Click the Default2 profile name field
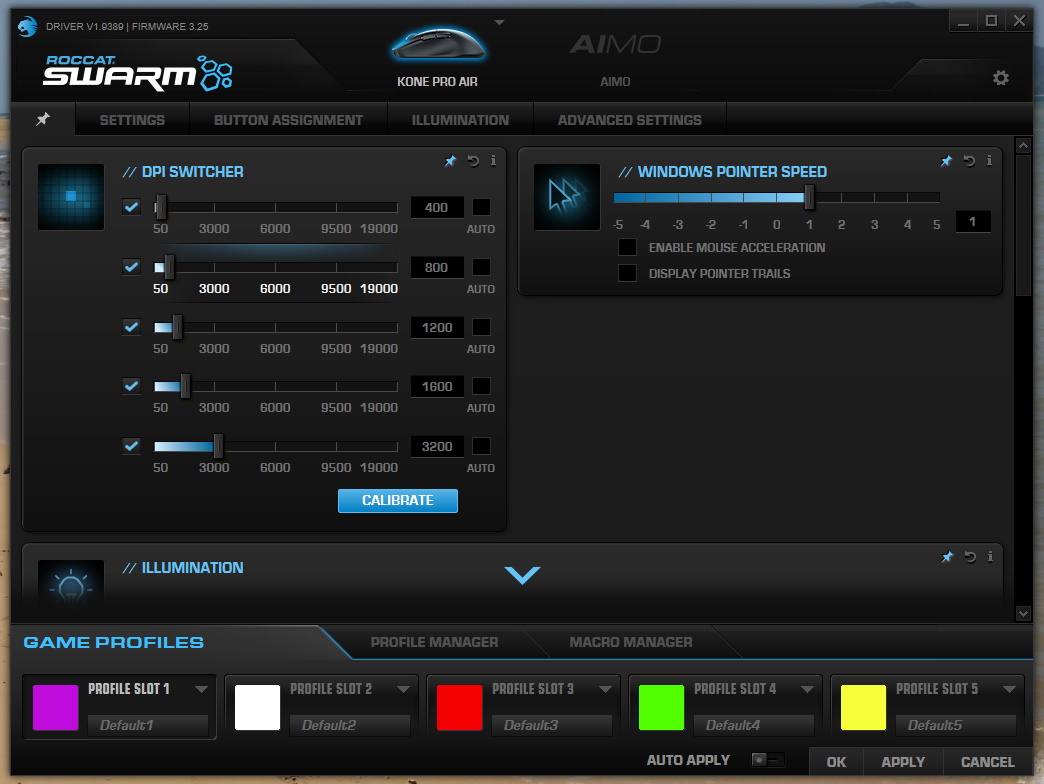Screen dimensions: 1044x784 click(350, 725)
